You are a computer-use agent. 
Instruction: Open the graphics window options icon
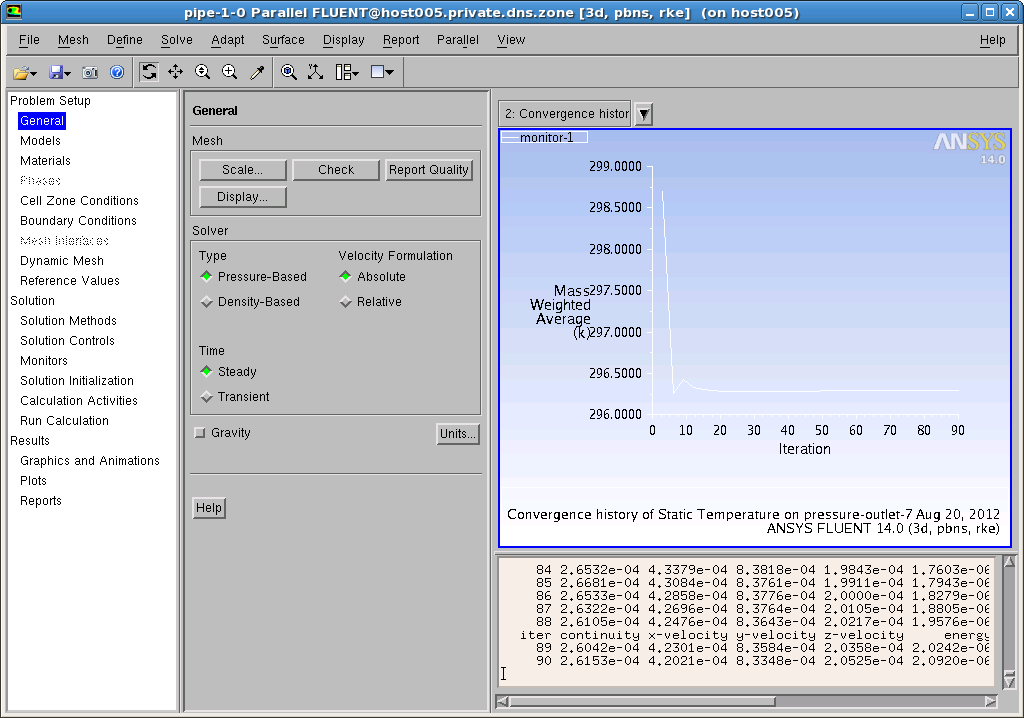[382, 72]
